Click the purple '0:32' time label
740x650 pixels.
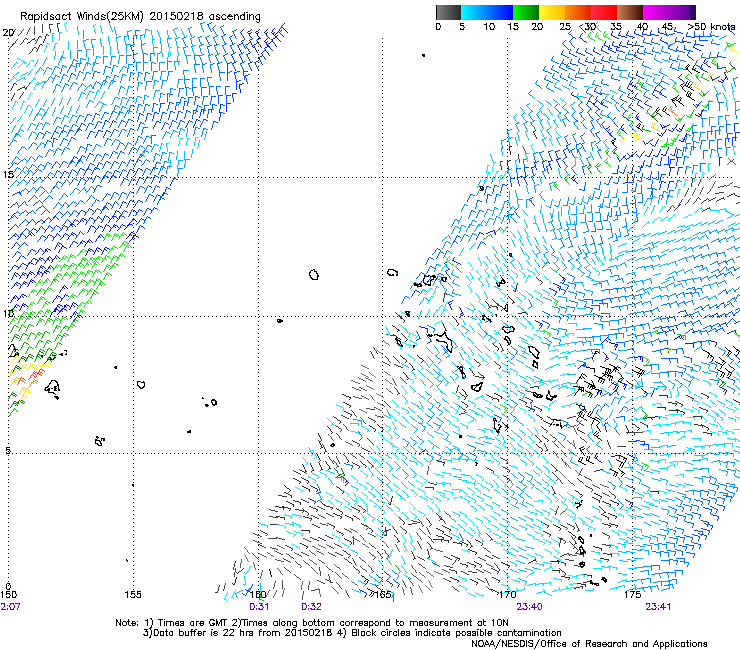click(311, 607)
